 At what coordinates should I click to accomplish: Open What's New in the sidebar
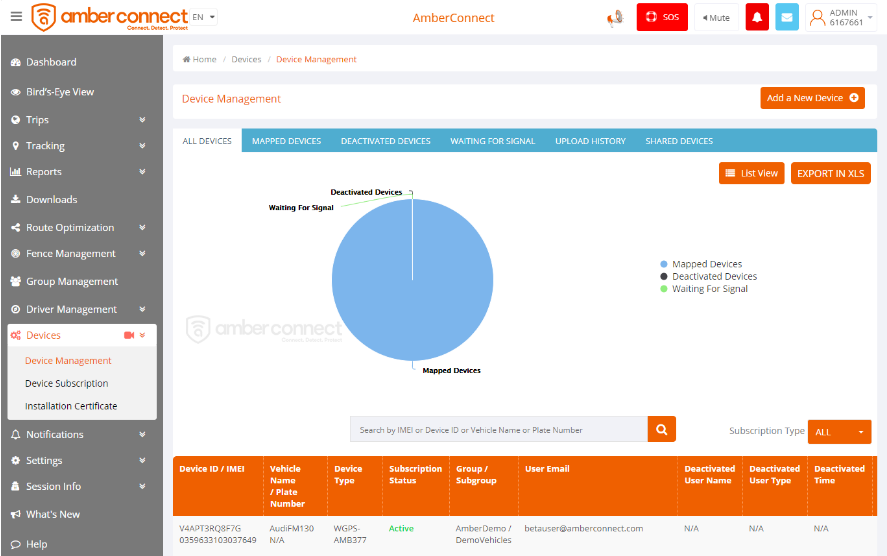click(x=53, y=515)
